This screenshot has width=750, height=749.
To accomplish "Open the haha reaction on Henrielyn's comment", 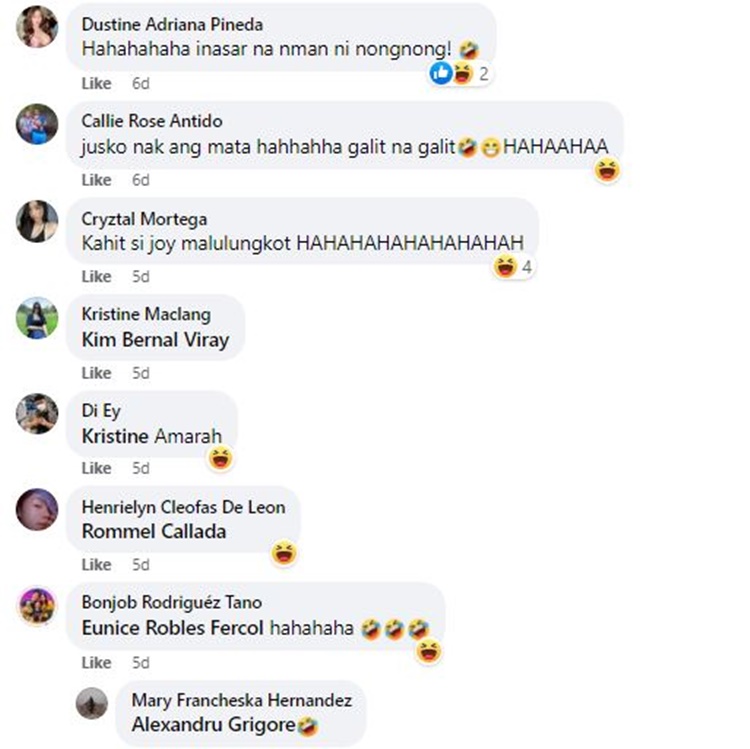I will (284, 553).
